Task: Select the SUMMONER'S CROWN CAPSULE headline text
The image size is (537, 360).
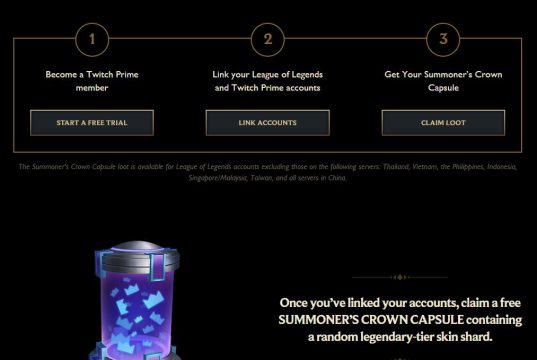Action: 371,320
